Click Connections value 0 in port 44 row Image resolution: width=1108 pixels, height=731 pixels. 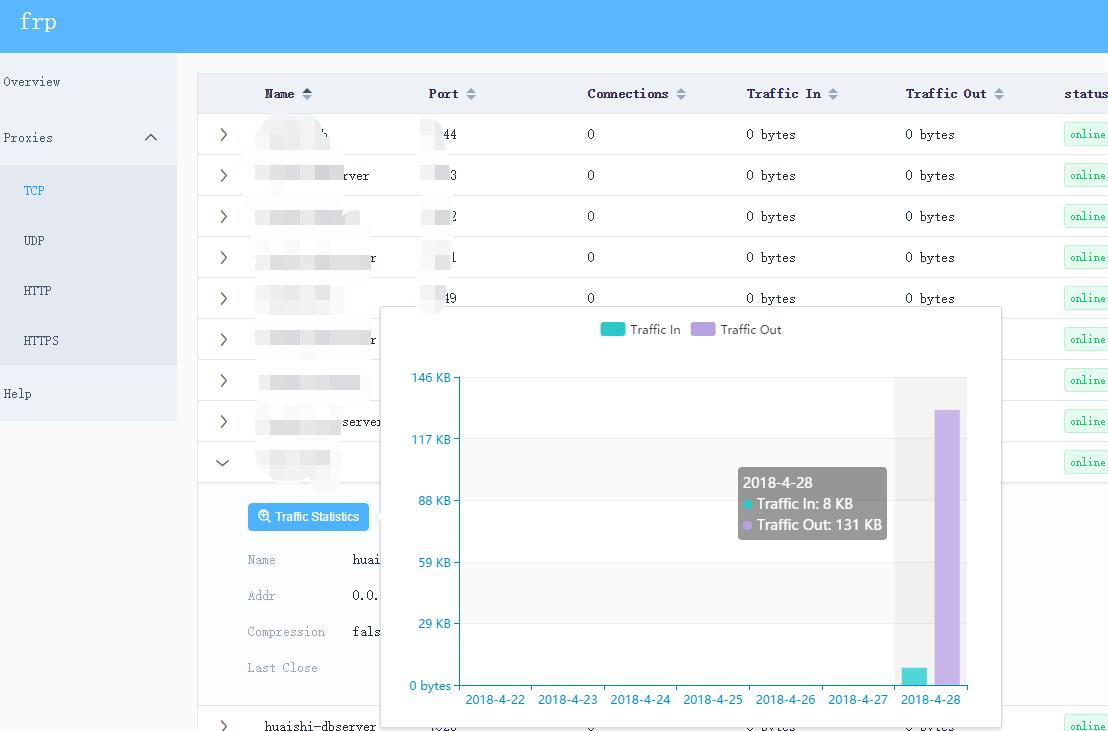[591, 134]
